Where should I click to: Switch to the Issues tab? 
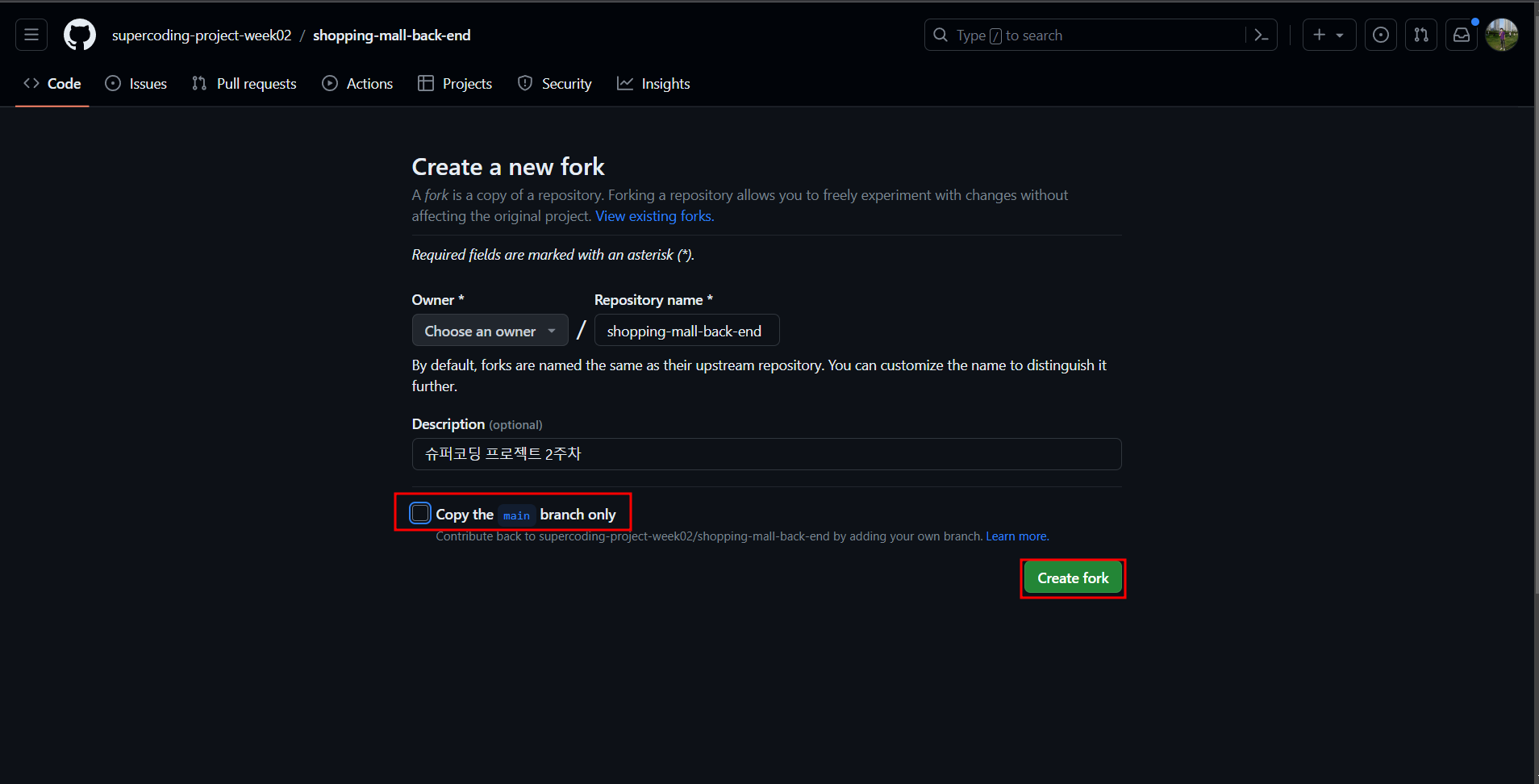[x=136, y=84]
